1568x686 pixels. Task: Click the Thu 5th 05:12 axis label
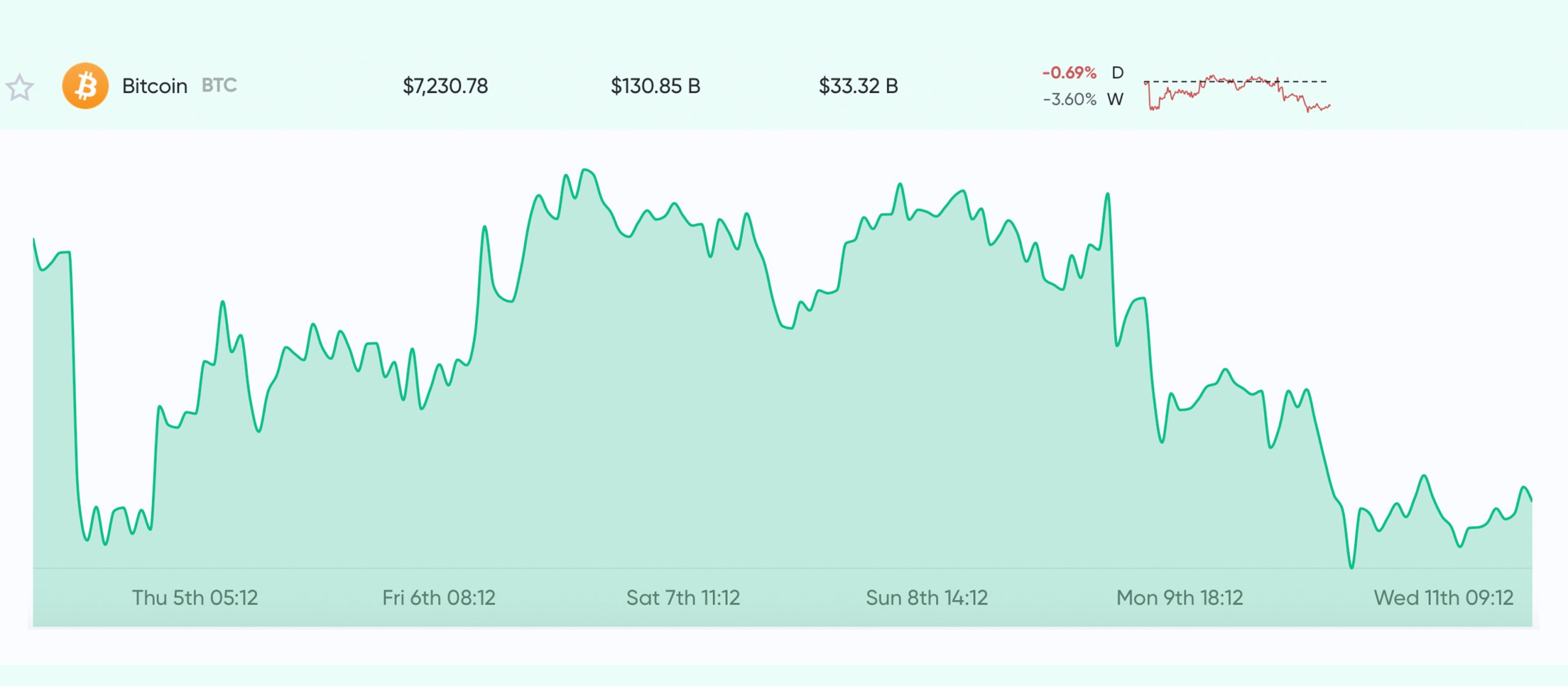195,598
